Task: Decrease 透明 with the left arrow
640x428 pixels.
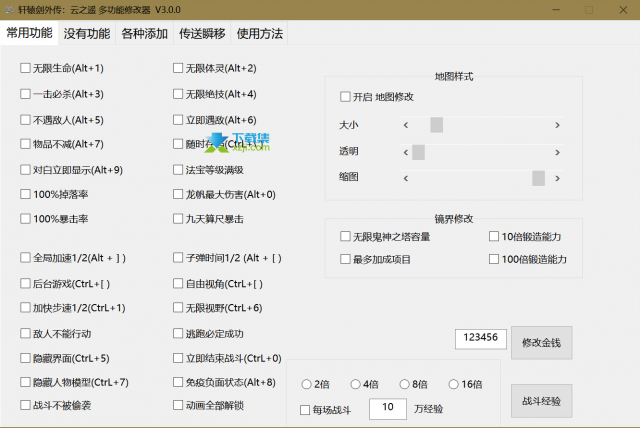Action: (x=406, y=152)
